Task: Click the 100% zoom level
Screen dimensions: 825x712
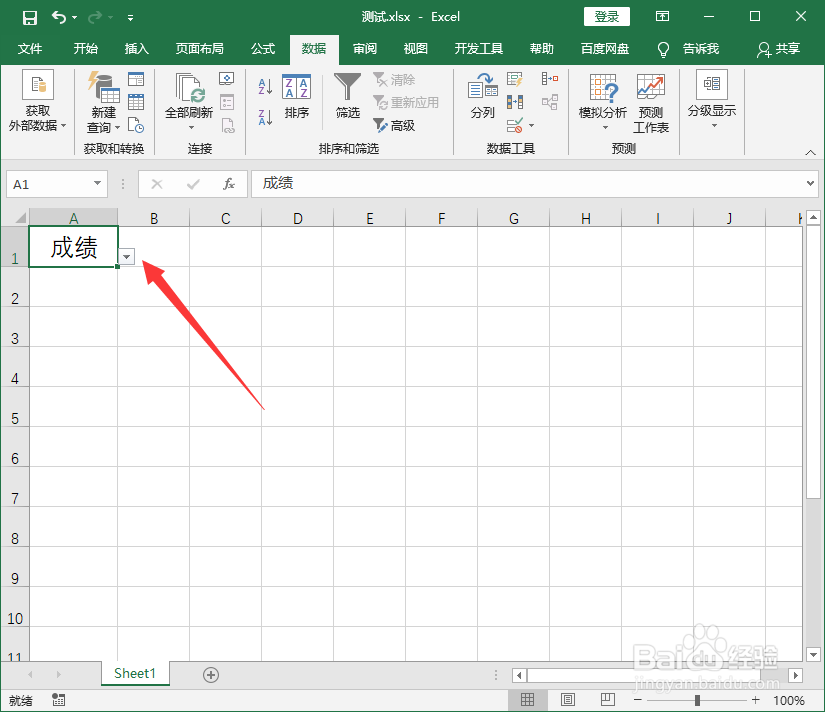Action: pos(789,700)
